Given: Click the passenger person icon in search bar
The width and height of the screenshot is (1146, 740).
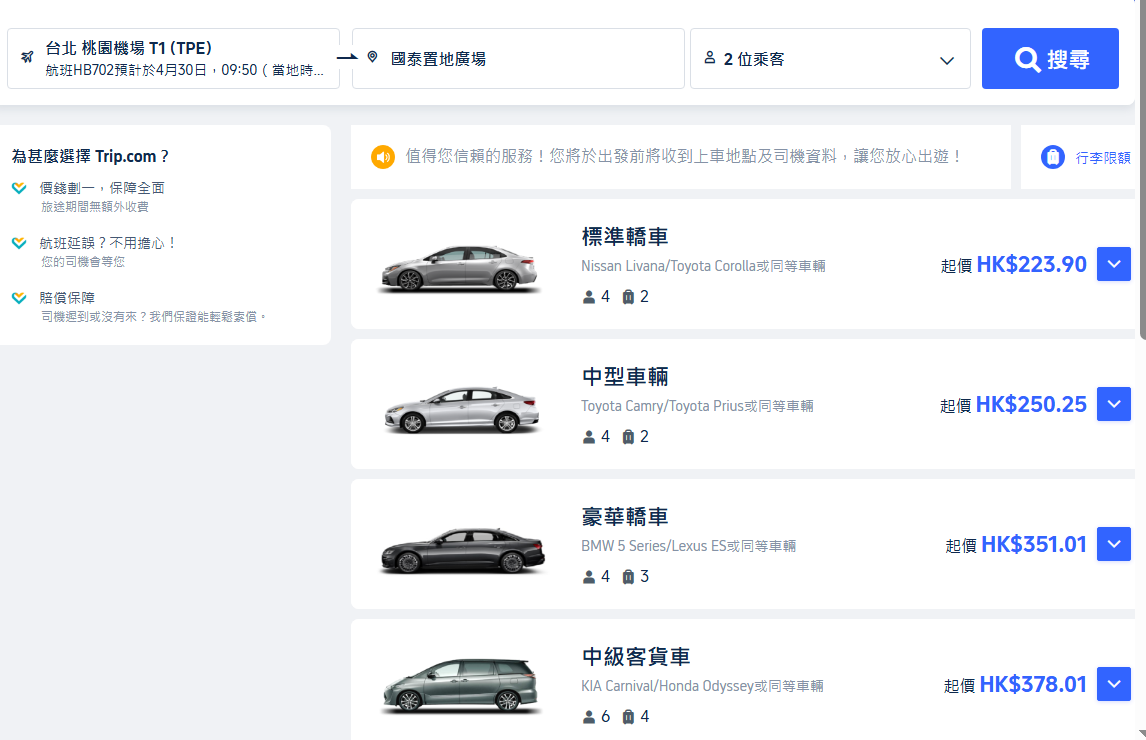Looking at the screenshot, I should [710, 58].
